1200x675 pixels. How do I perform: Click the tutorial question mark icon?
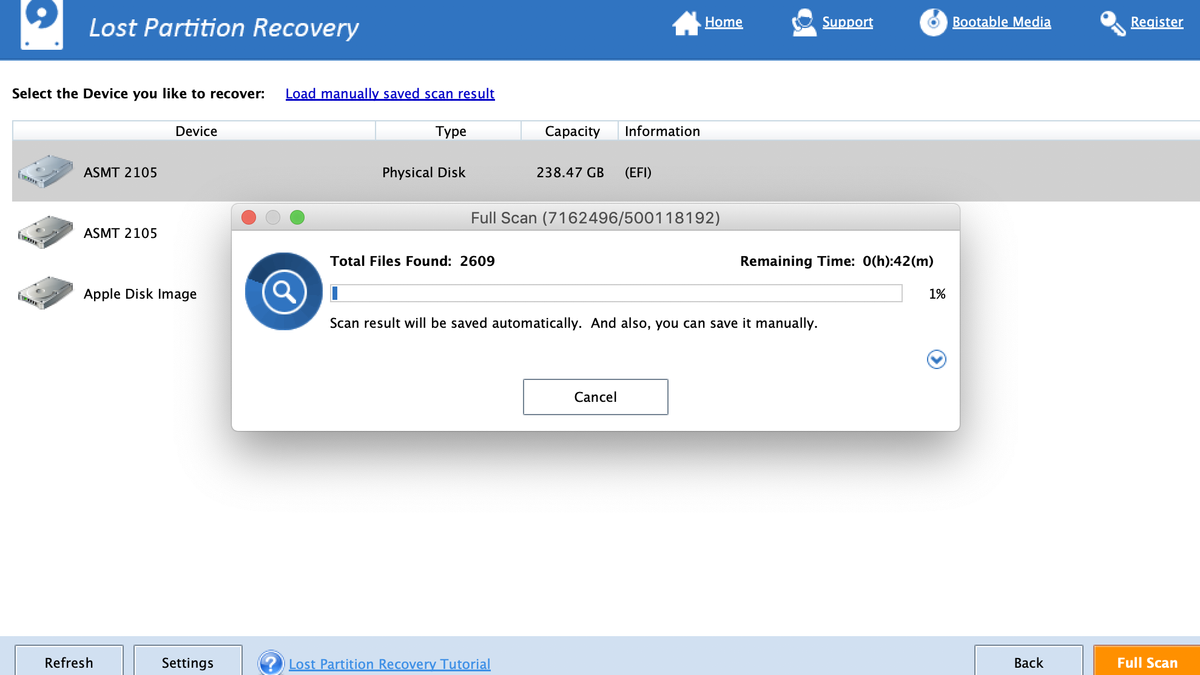tap(270, 662)
